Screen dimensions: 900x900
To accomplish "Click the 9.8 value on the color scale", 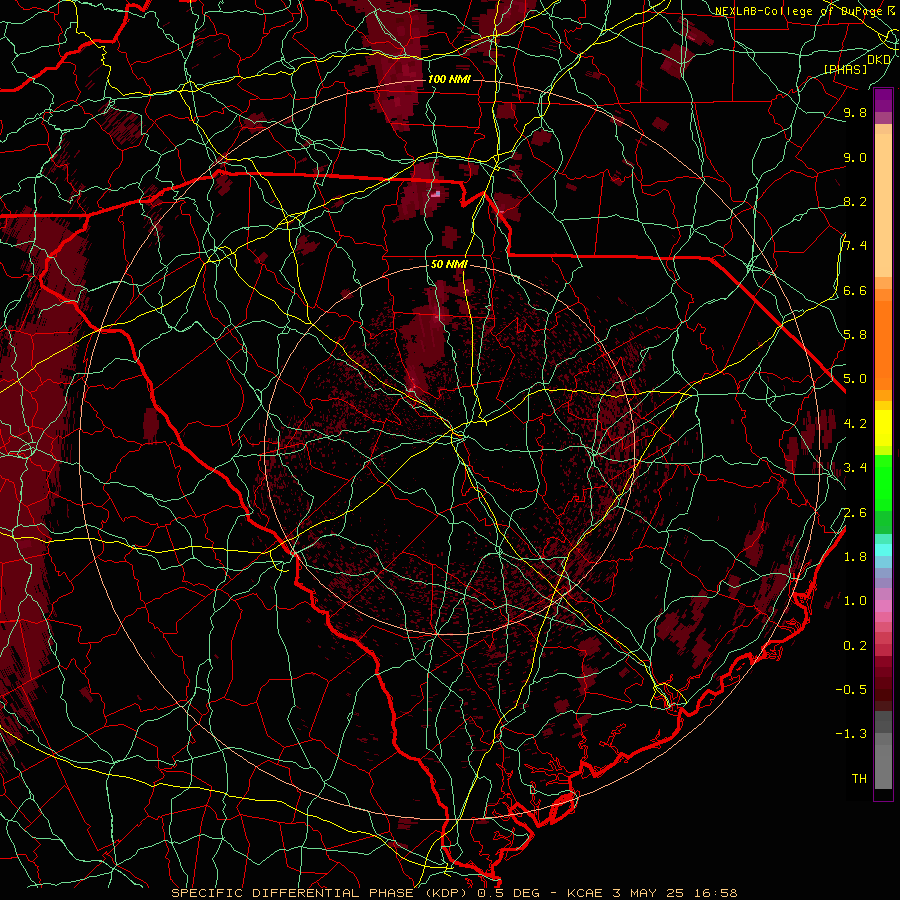I will click(855, 112).
